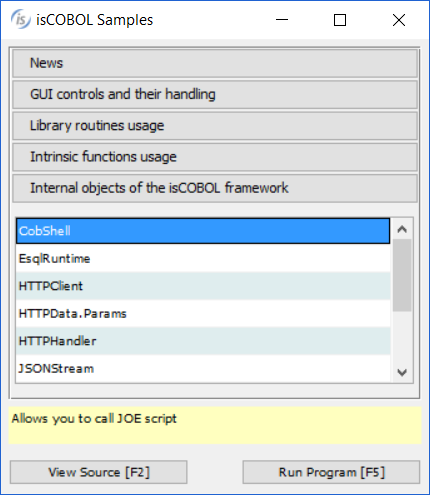Minimize the isCOBOL Samples window
430x495 pixels.
pos(282,20)
